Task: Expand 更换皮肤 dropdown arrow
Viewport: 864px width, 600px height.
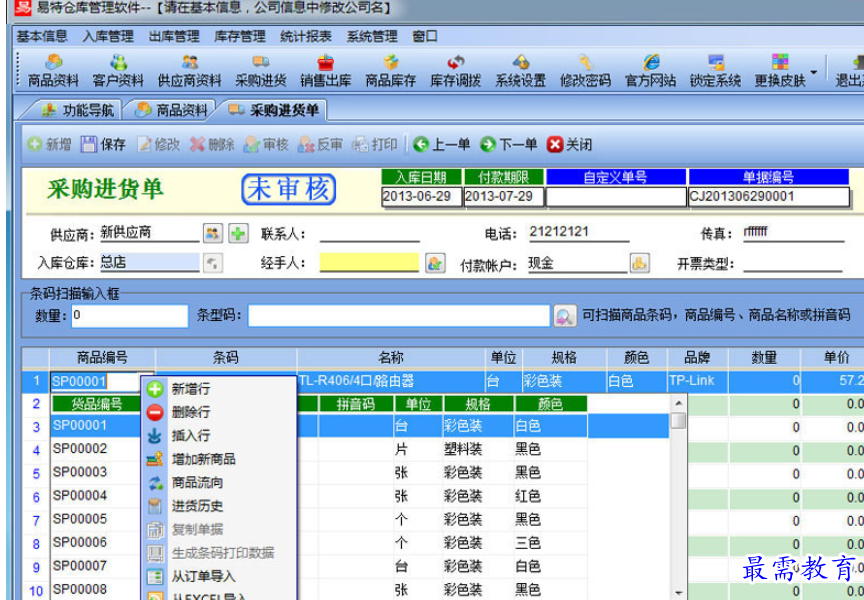Action: [813, 72]
